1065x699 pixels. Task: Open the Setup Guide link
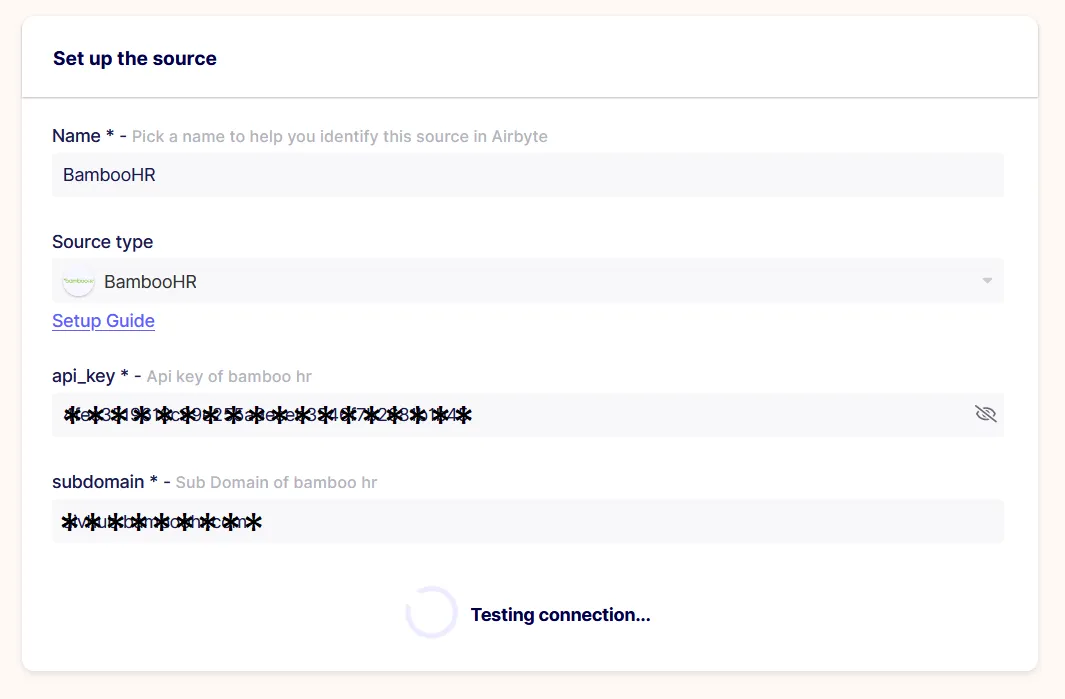tap(103, 321)
